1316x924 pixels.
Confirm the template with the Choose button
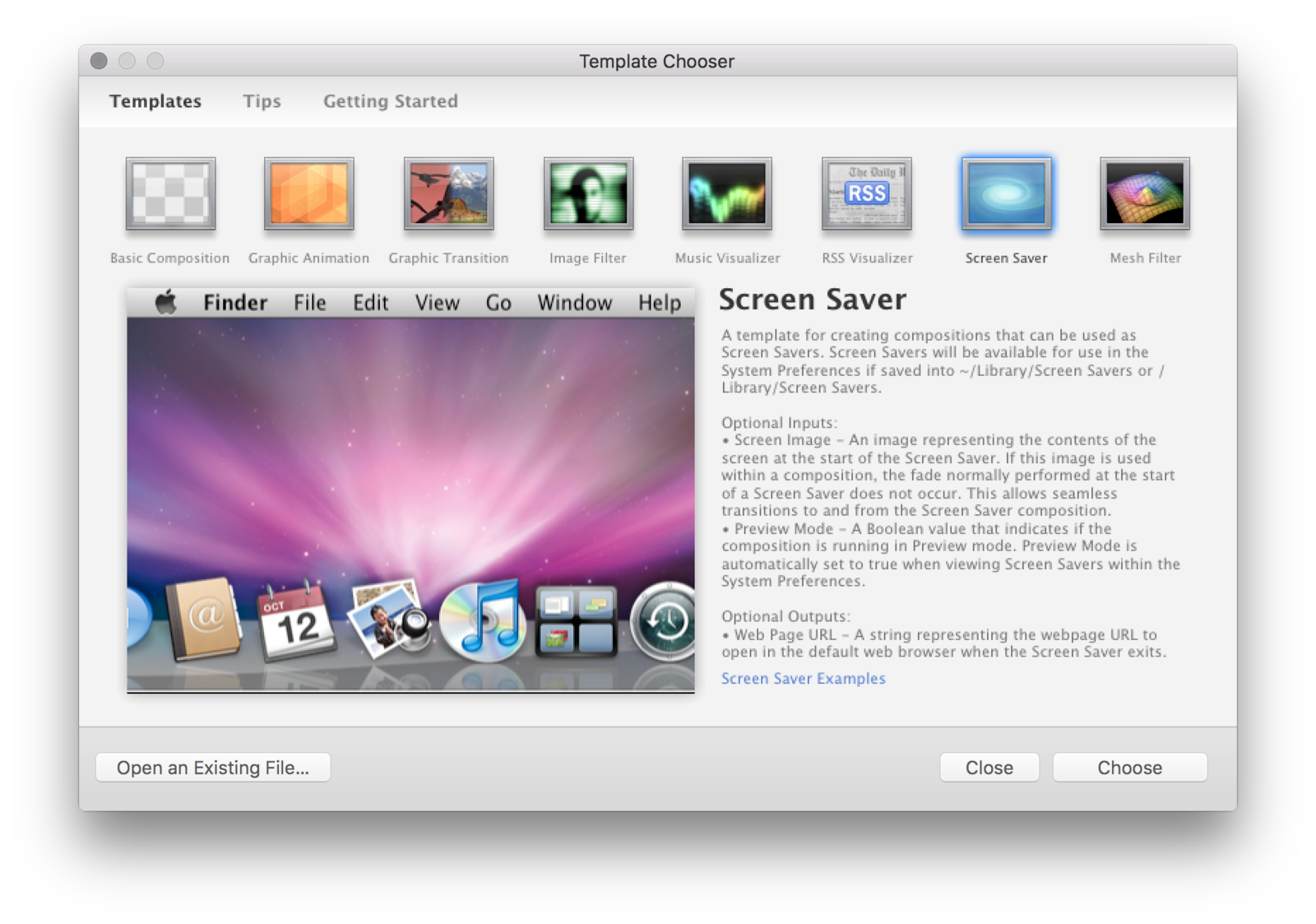(1130, 768)
